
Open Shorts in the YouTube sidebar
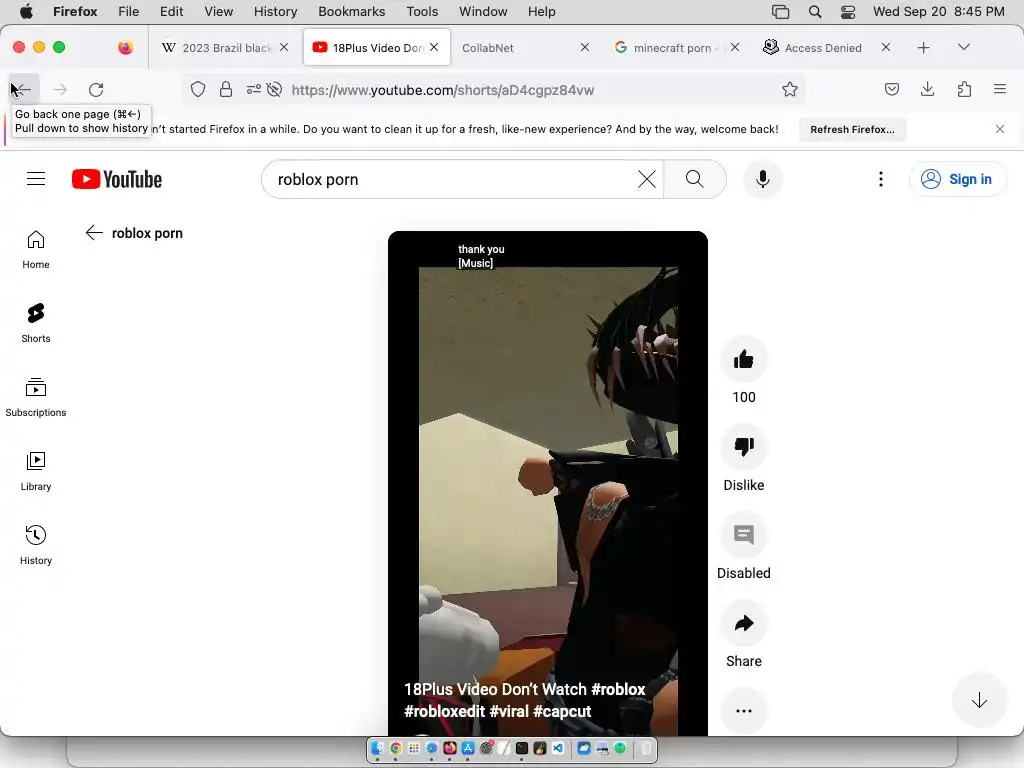[36, 323]
